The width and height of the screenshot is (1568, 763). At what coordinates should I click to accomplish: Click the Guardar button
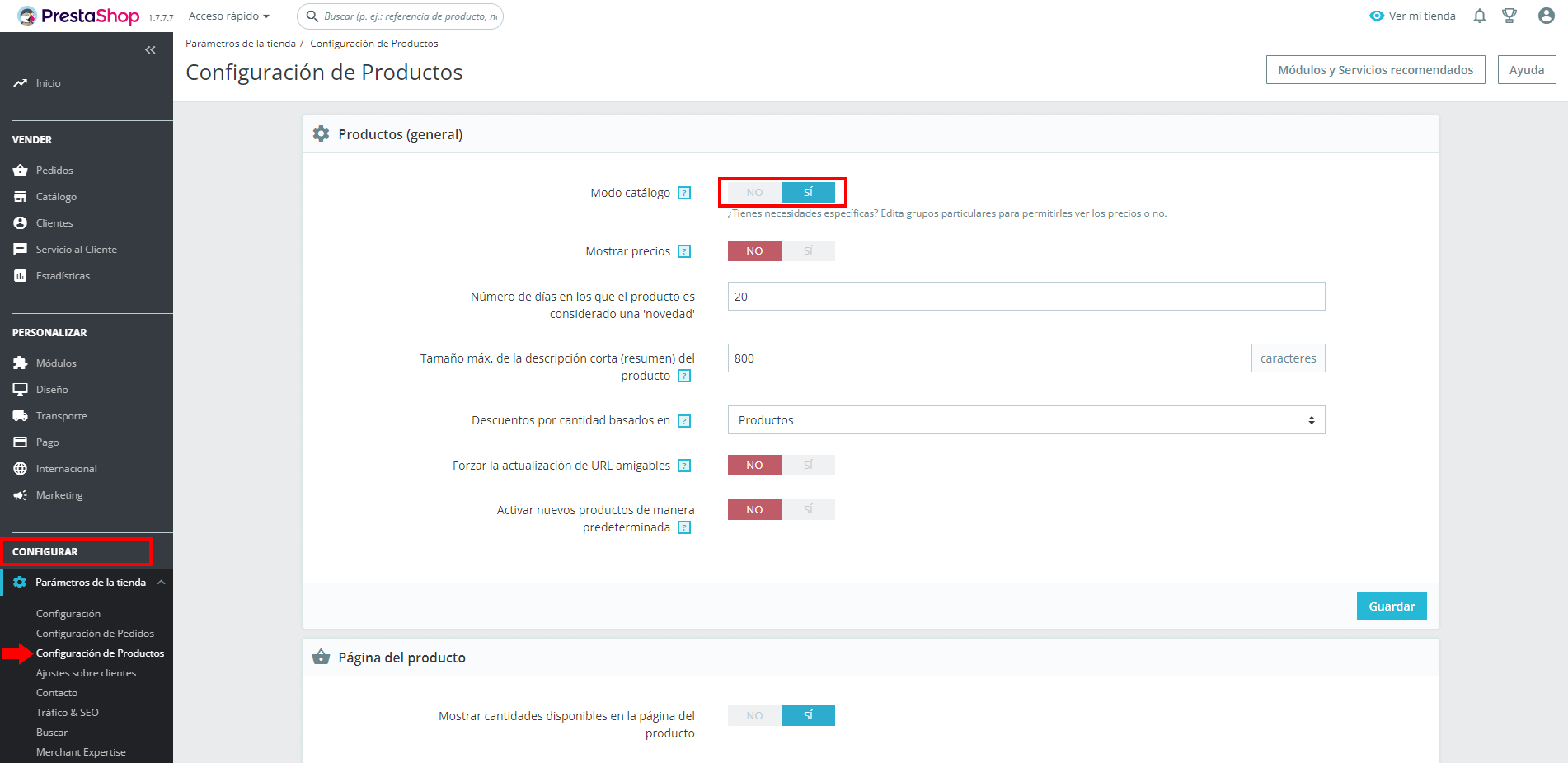tap(1392, 606)
